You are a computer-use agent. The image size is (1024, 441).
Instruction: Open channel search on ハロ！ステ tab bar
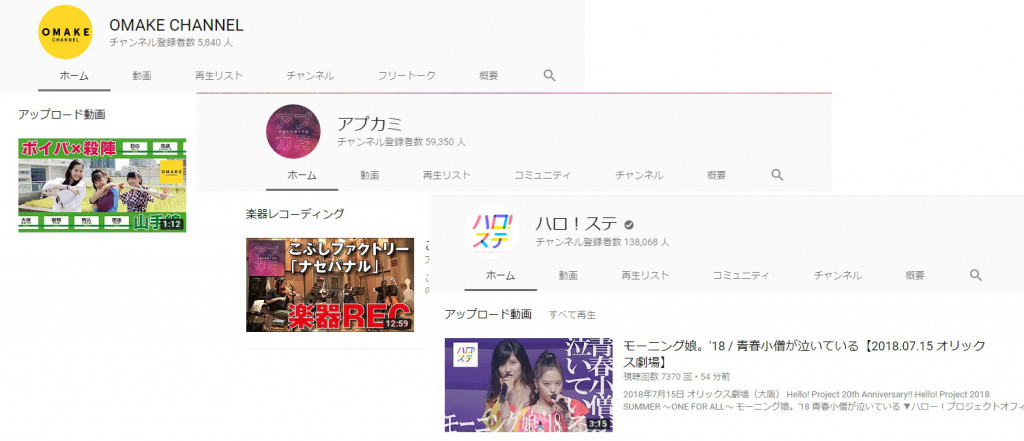976,275
